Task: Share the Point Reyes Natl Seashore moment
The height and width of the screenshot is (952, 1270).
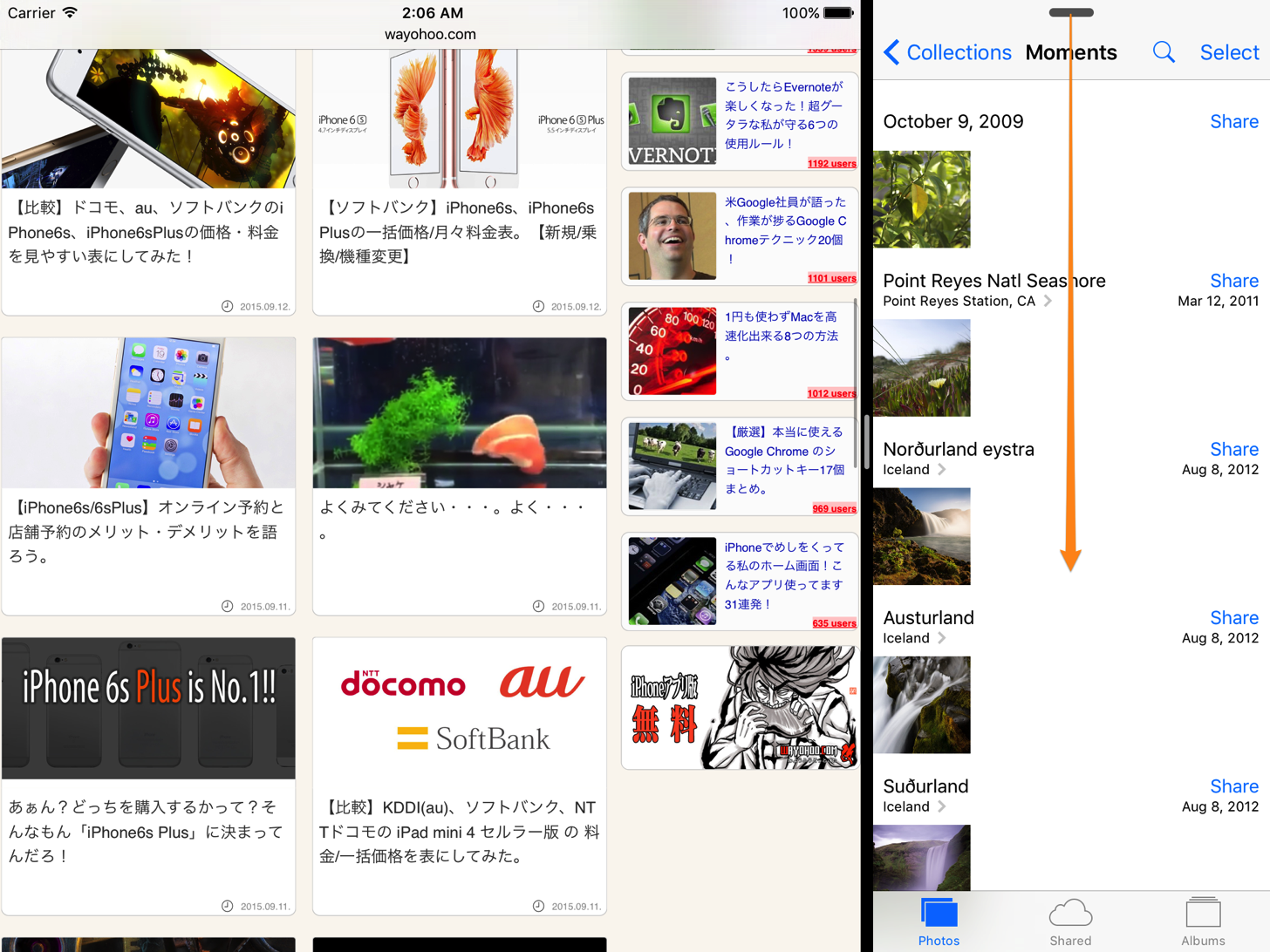Action: pos(1233,281)
